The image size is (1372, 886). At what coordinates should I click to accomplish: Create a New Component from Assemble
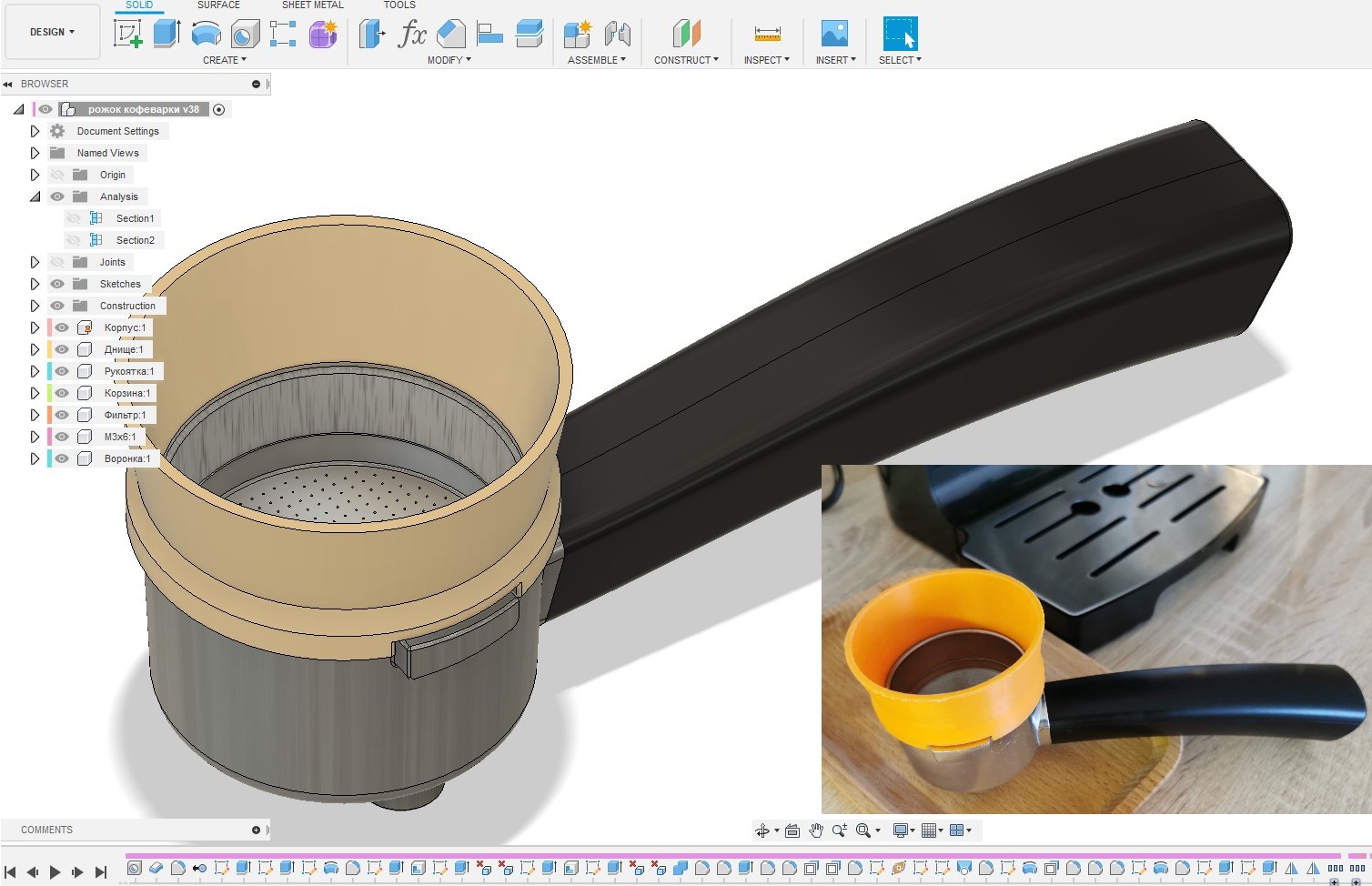coord(578,35)
